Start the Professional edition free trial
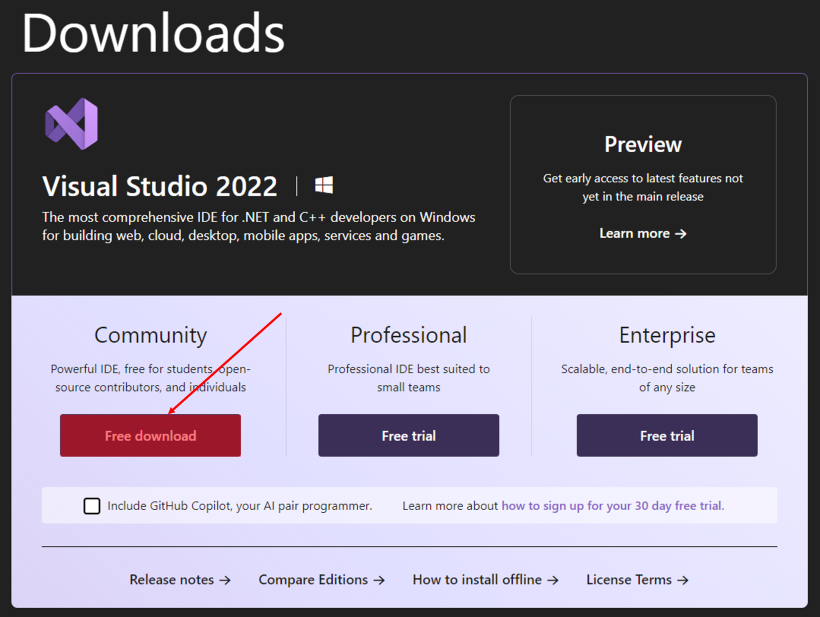 (408, 436)
